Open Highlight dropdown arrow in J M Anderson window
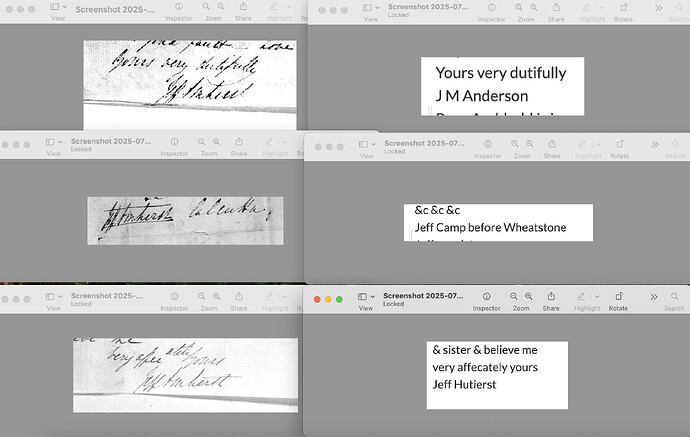Image resolution: width=690 pixels, height=437 pixels. pos(602,8)
